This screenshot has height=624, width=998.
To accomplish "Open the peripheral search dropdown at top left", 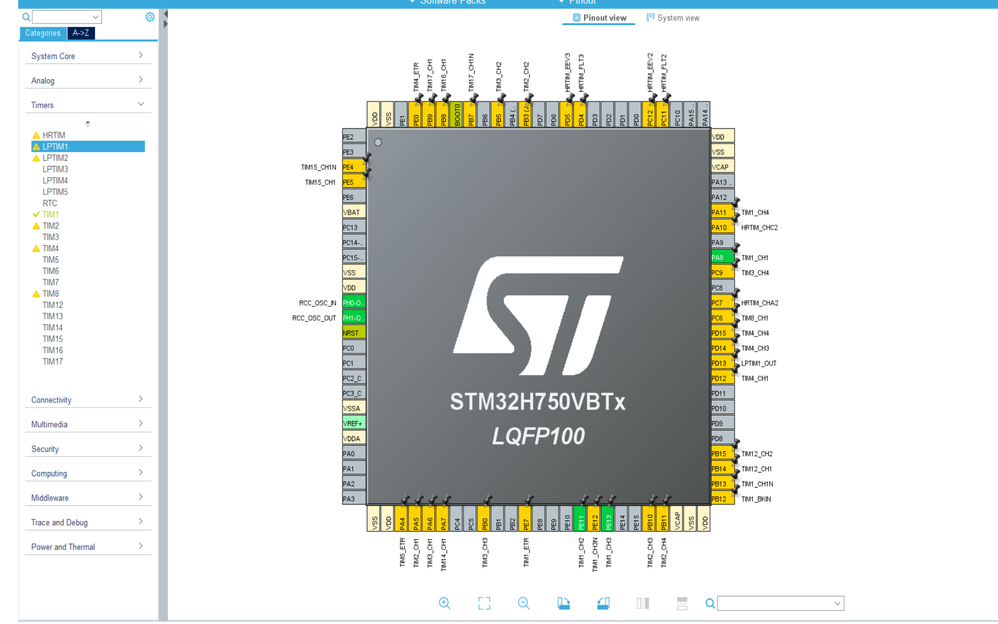I will click(95, 17).
